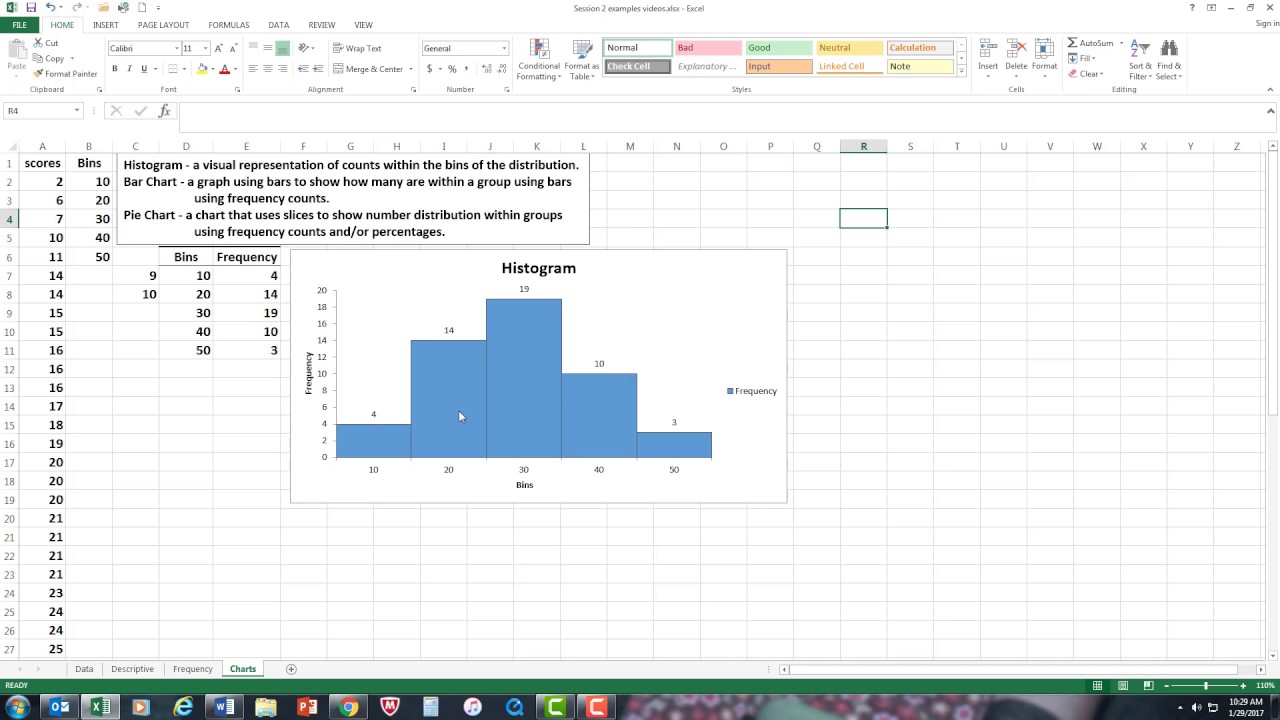Open the FILE tab
This screenshot has height=720, width=1280.
pos(19,25)
